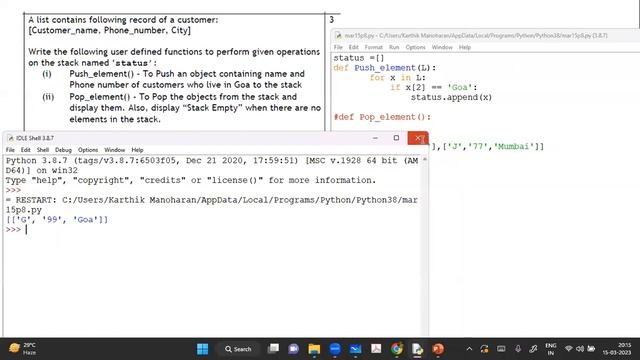Open Task View from the taskbar
640x360 pixels.
pyautogui.click(x=273, y=349)
